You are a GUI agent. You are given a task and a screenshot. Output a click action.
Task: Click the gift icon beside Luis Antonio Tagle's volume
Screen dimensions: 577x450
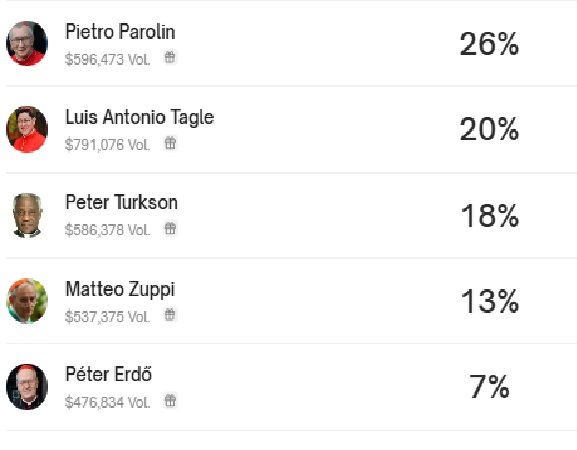click(170, 143)
